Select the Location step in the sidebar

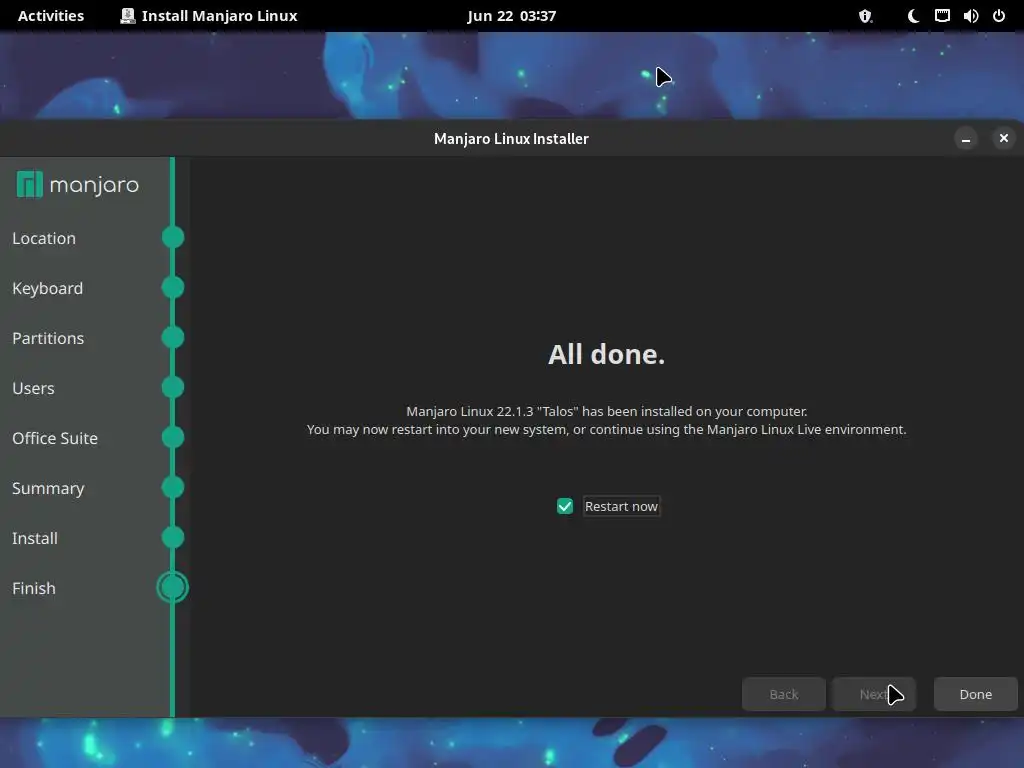coord(44,238)
